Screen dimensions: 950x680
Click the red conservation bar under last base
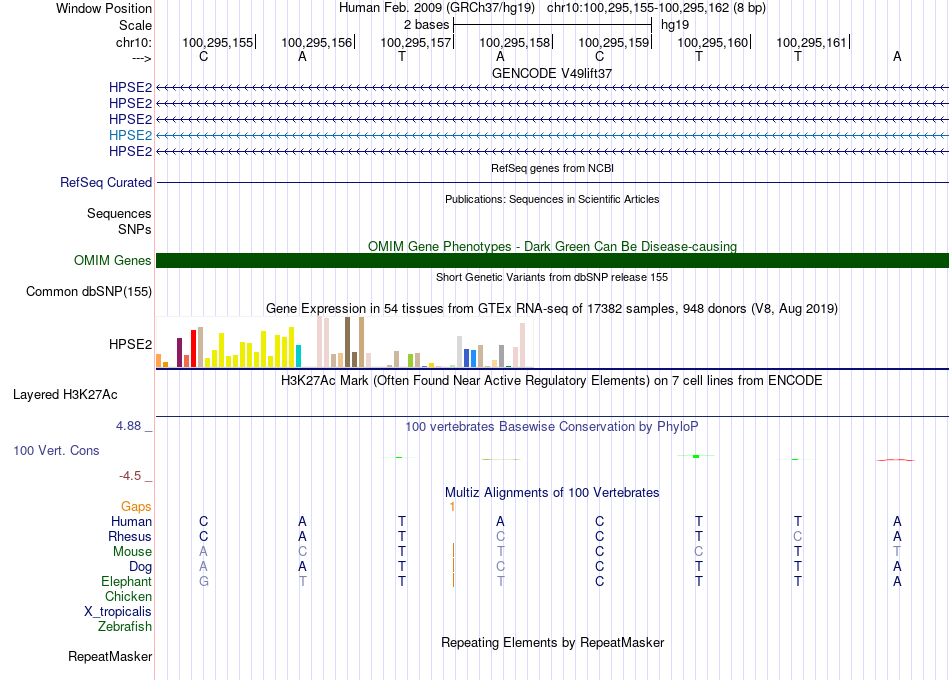896,460
